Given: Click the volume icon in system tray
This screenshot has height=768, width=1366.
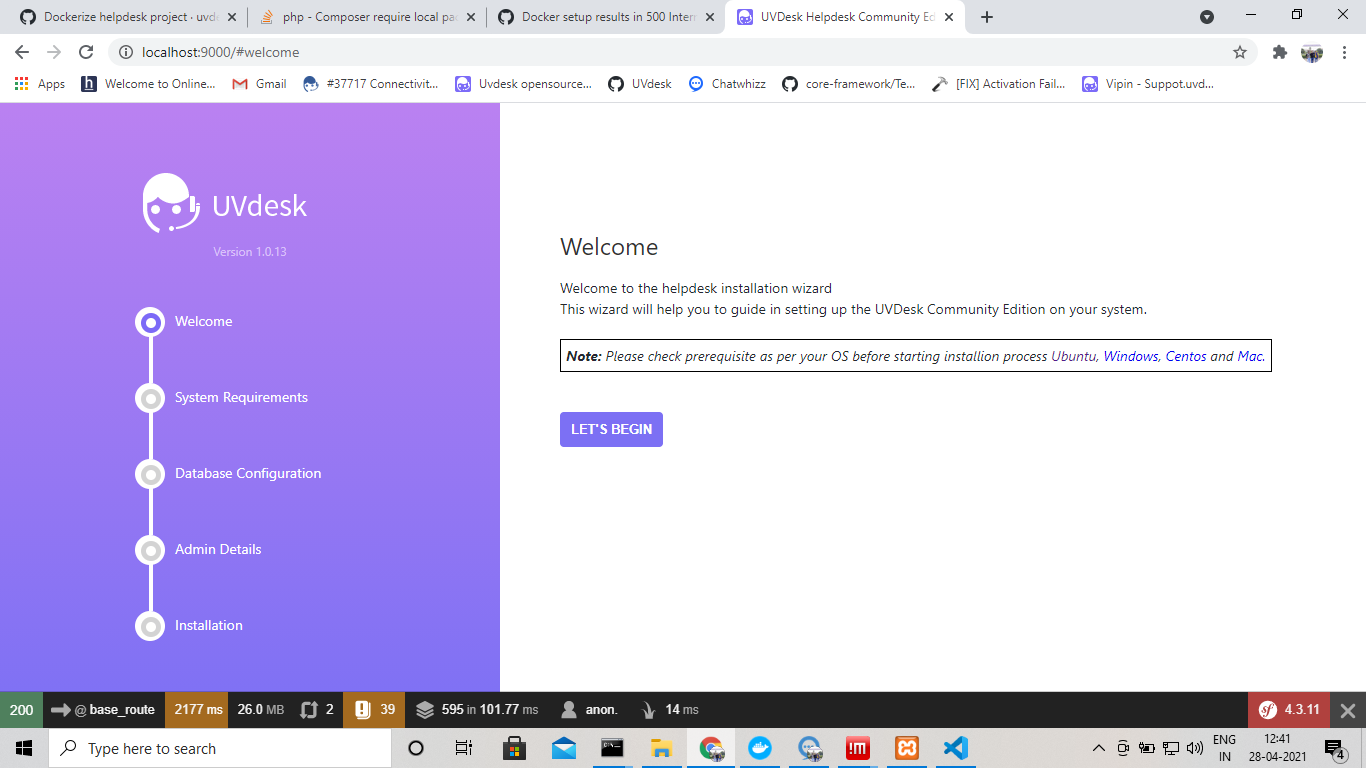Looking at the screenshot, I should coord(1196,748).
